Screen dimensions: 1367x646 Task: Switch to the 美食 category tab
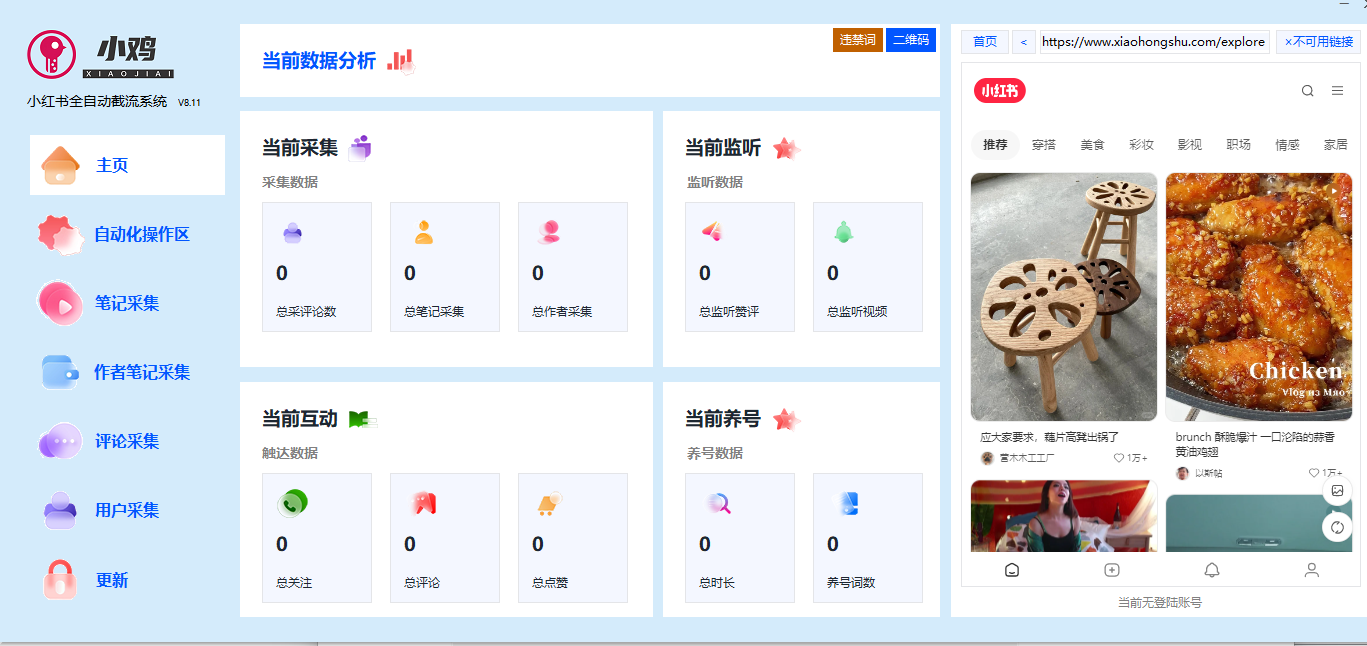(1092, 144)
